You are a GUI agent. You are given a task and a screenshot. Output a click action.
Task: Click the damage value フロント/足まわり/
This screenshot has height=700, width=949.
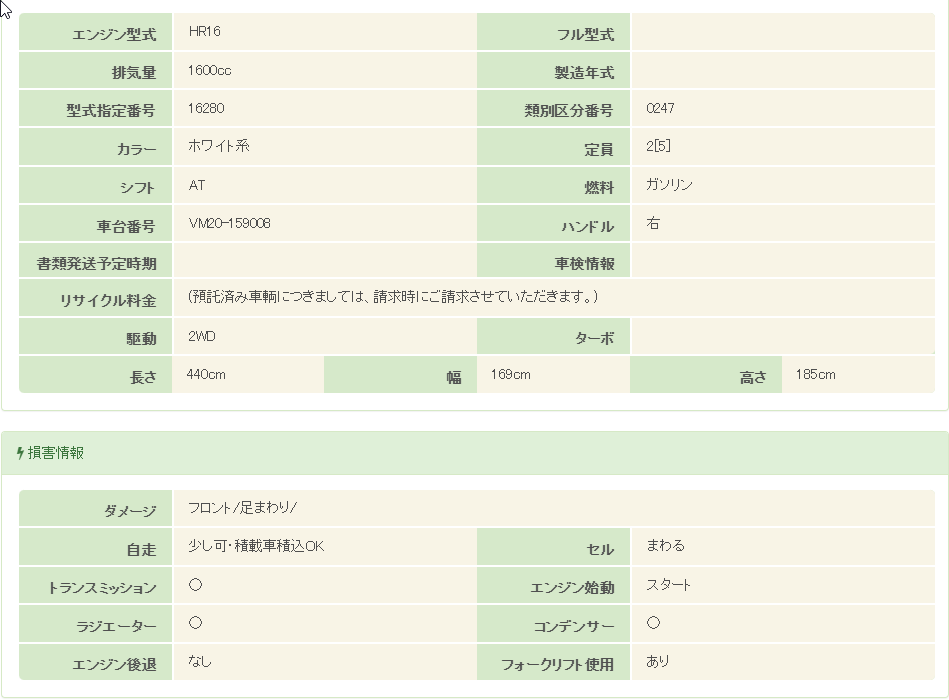click(x=242, y=508)
